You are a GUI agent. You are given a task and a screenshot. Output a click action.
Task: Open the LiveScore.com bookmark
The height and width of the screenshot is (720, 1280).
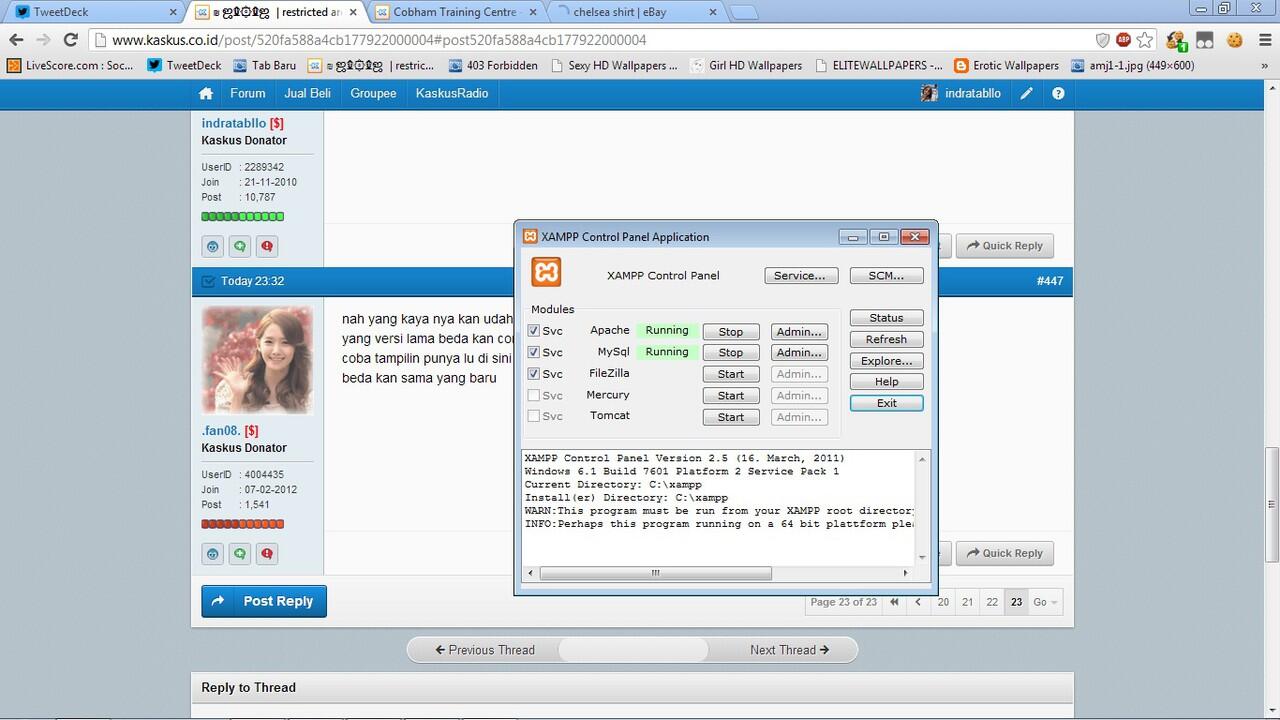pos(70,66)
